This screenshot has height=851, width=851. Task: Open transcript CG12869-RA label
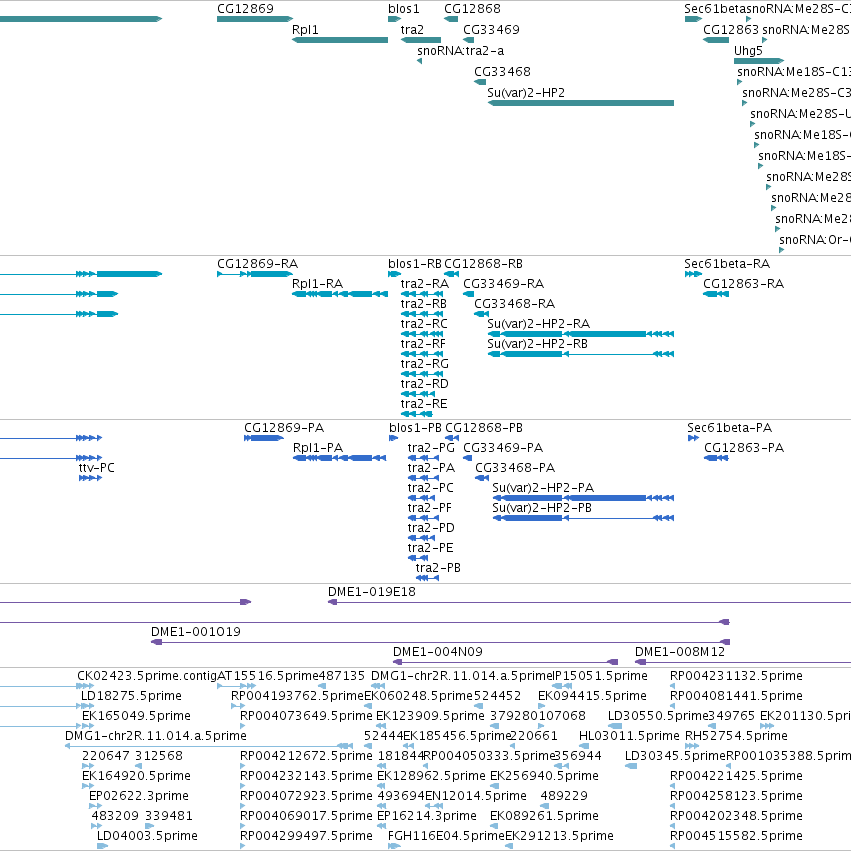(257, 264)
